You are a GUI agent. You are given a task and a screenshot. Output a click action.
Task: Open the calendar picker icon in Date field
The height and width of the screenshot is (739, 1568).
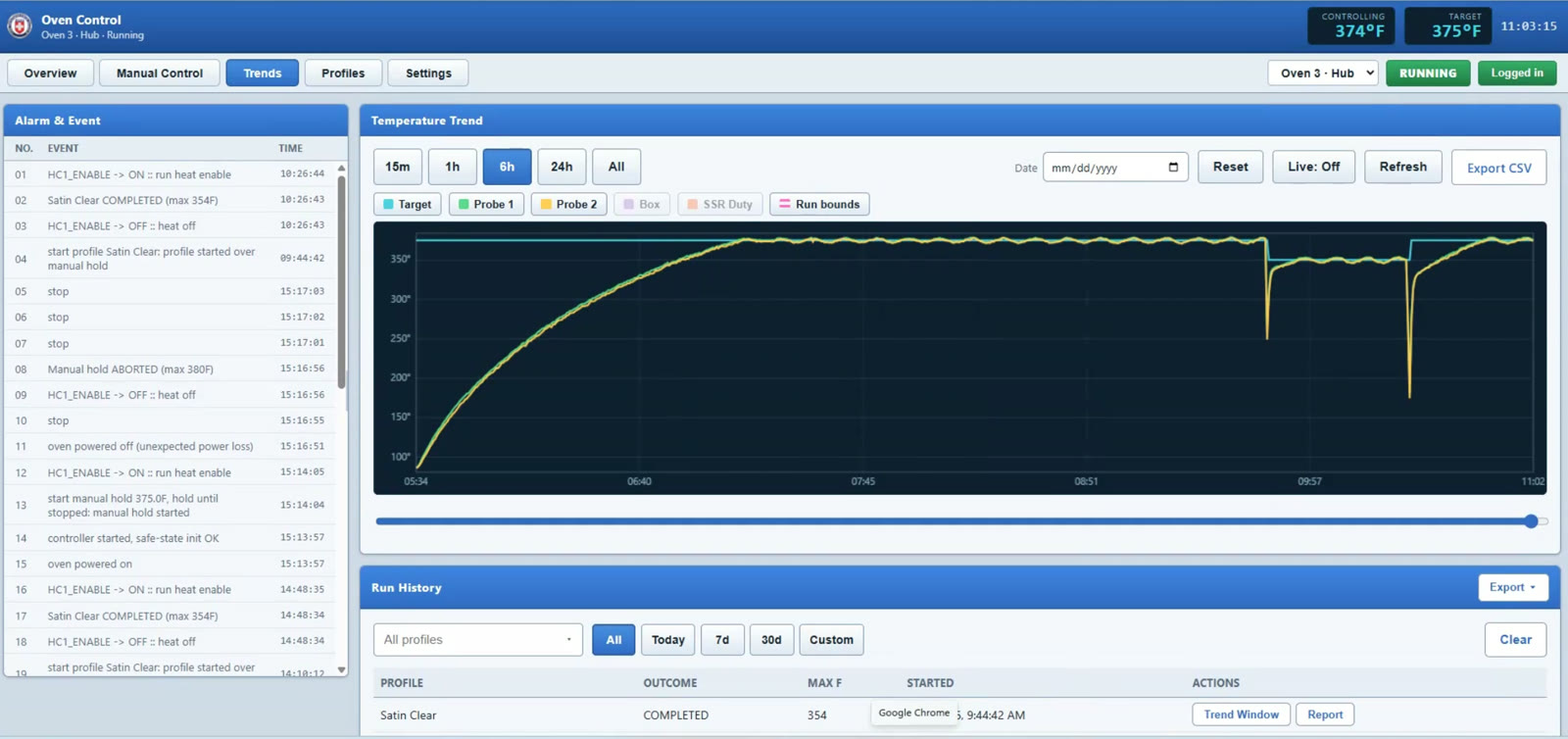[x=1173, y=168]
